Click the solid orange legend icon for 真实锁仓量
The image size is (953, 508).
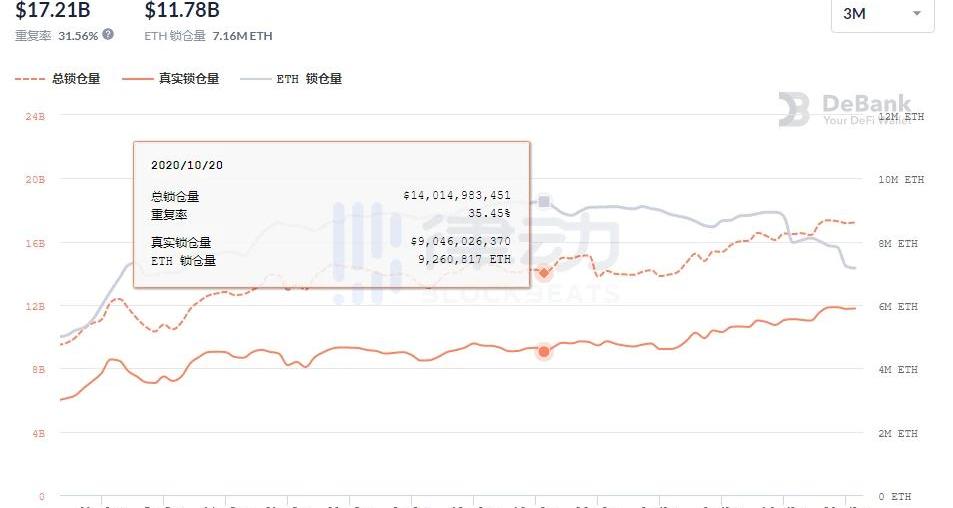[137, 79]
